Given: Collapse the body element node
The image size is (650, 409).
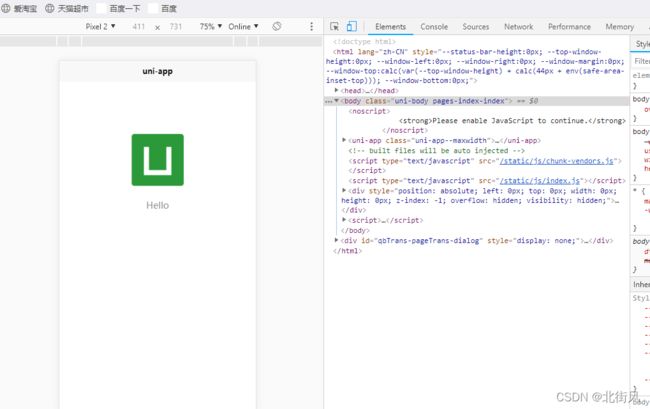Looking at the screenshot, I should coord(336,101).
